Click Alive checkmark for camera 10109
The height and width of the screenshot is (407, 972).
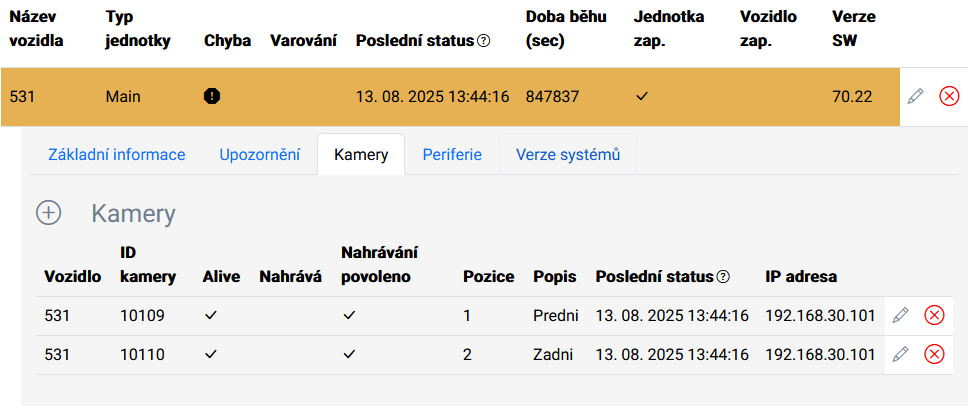point(211,315)
